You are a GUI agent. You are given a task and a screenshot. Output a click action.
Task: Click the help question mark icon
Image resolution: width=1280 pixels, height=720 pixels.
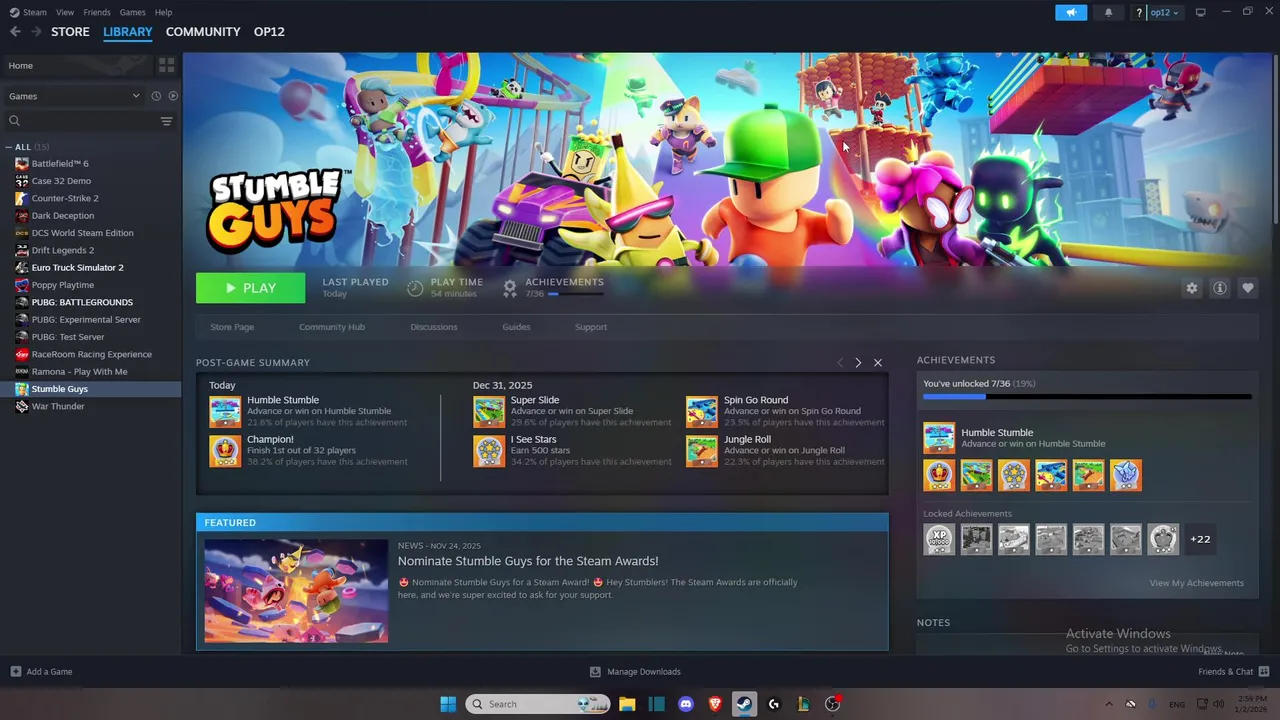1138,12
